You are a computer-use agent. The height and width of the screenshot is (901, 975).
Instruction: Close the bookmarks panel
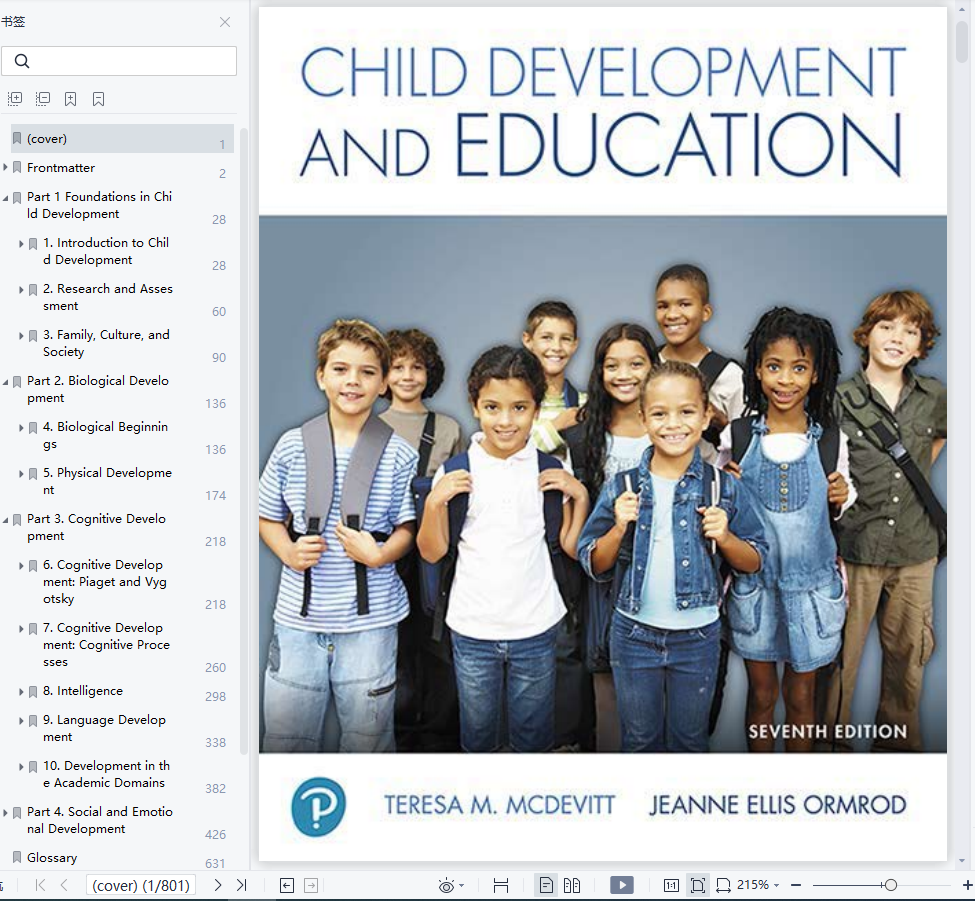225,22
